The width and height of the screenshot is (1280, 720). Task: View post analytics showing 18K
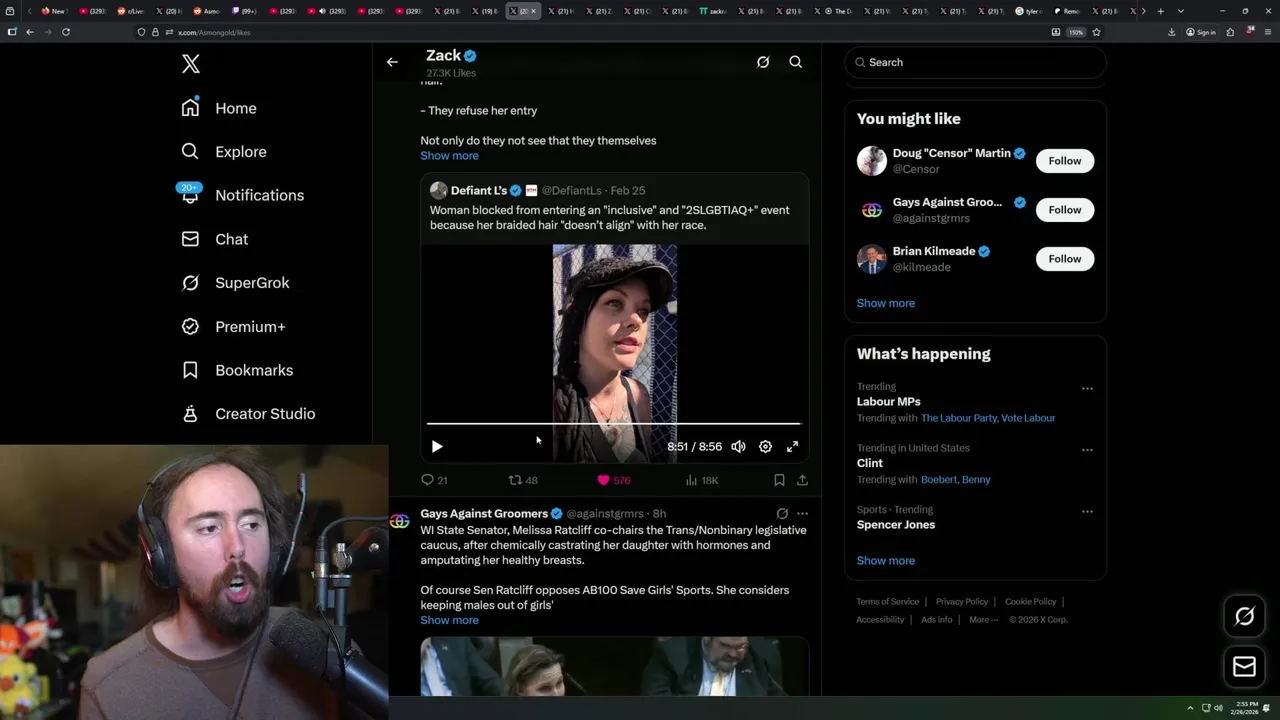point(701,480)
